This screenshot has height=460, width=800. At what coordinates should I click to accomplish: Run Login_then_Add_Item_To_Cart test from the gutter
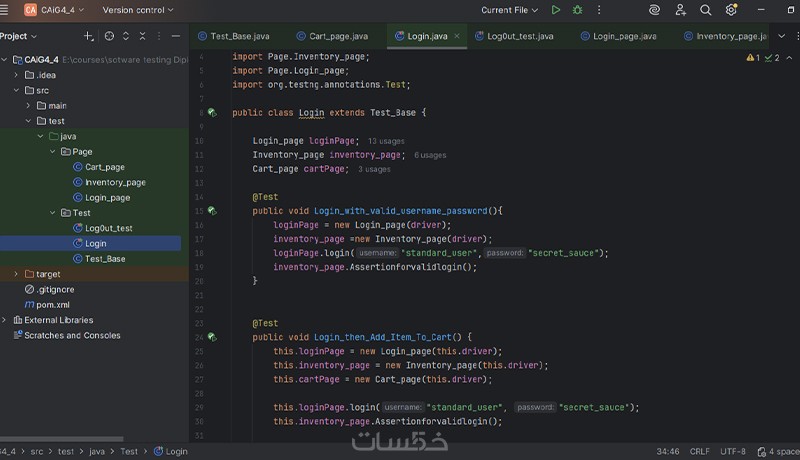click(212, 337)
